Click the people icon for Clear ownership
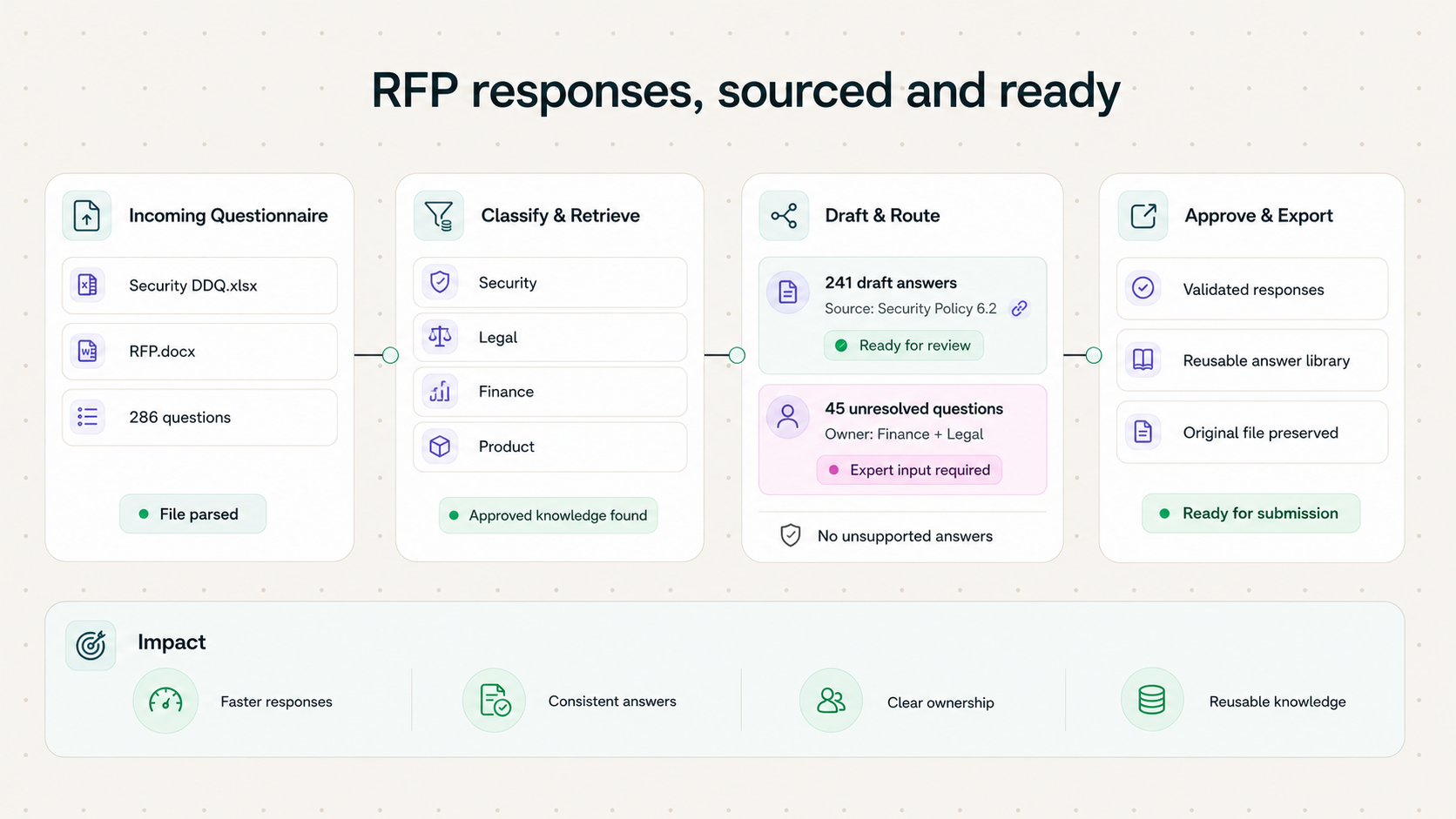The width and height of the screenshot is (1456, 819). [831, 701]
